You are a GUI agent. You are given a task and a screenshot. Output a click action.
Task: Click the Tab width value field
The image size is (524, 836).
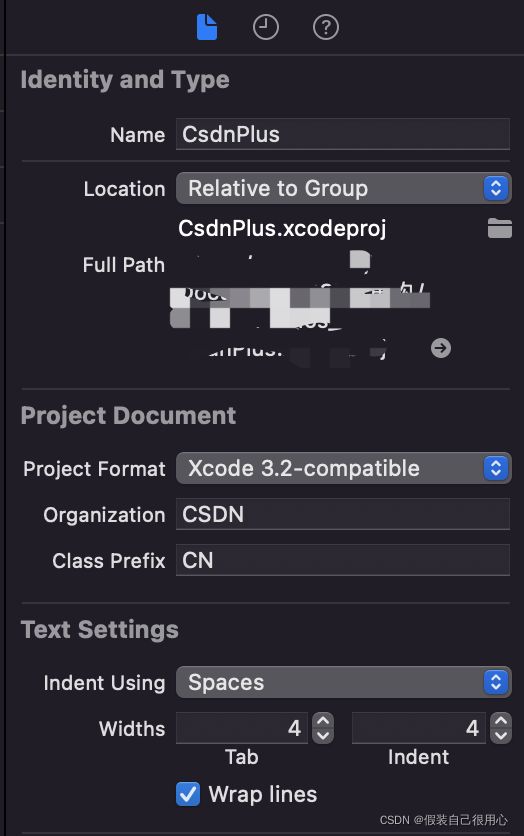tap(242, 728)
